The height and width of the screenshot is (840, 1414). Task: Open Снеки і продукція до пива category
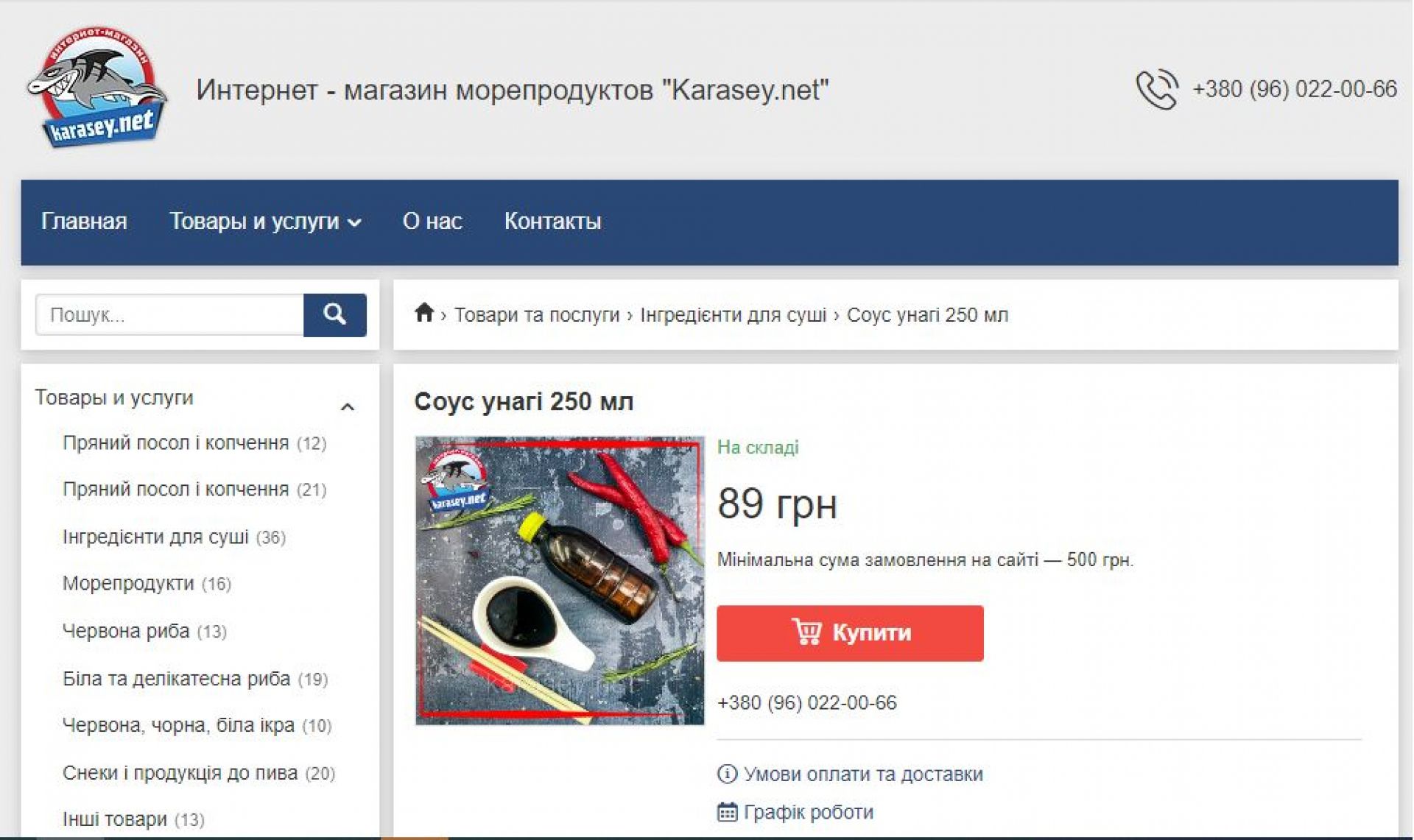click(180, 773)
